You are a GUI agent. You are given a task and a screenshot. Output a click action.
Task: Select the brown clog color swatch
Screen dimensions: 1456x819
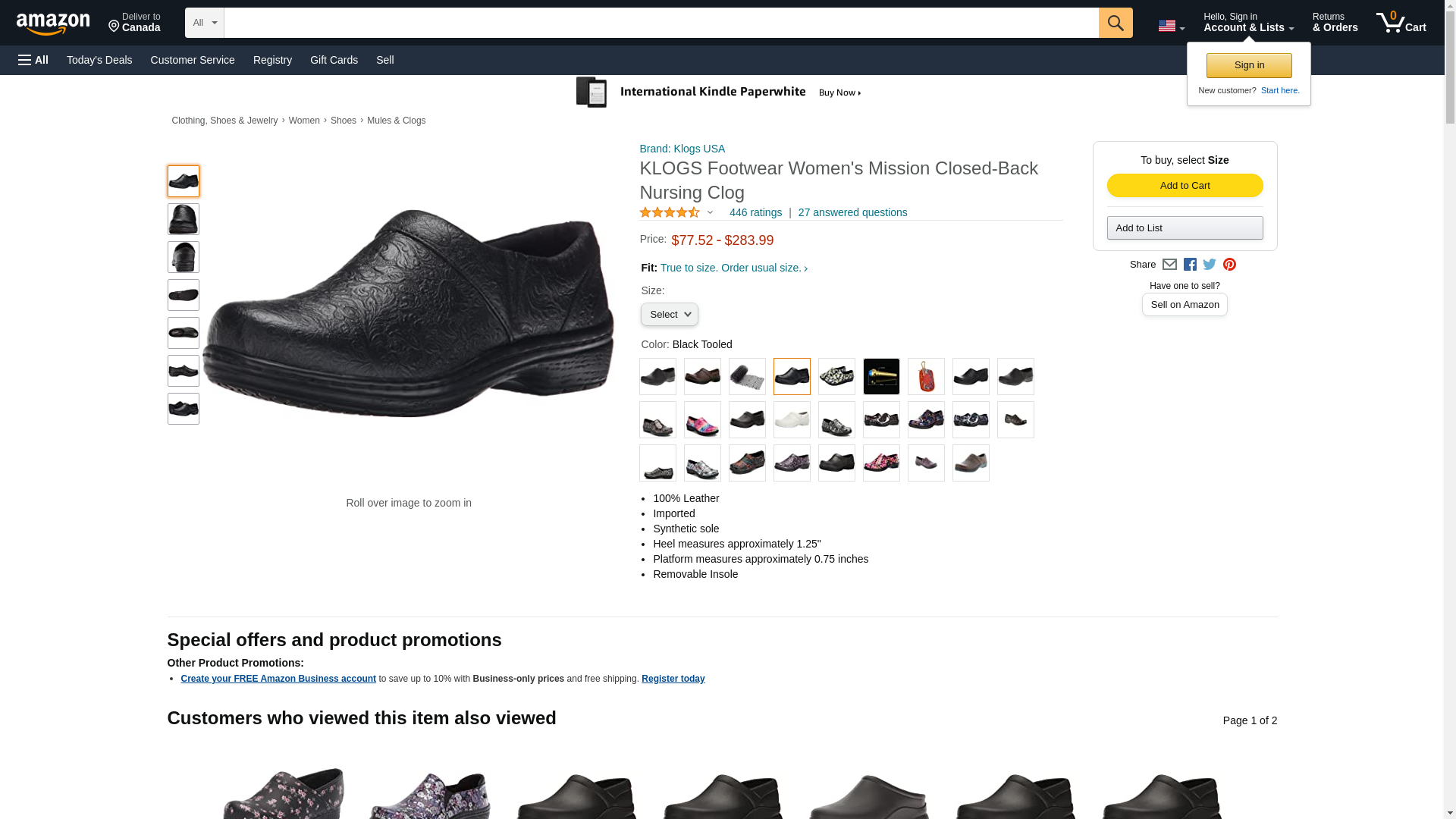pyautogui.click(x=702, y=377)
